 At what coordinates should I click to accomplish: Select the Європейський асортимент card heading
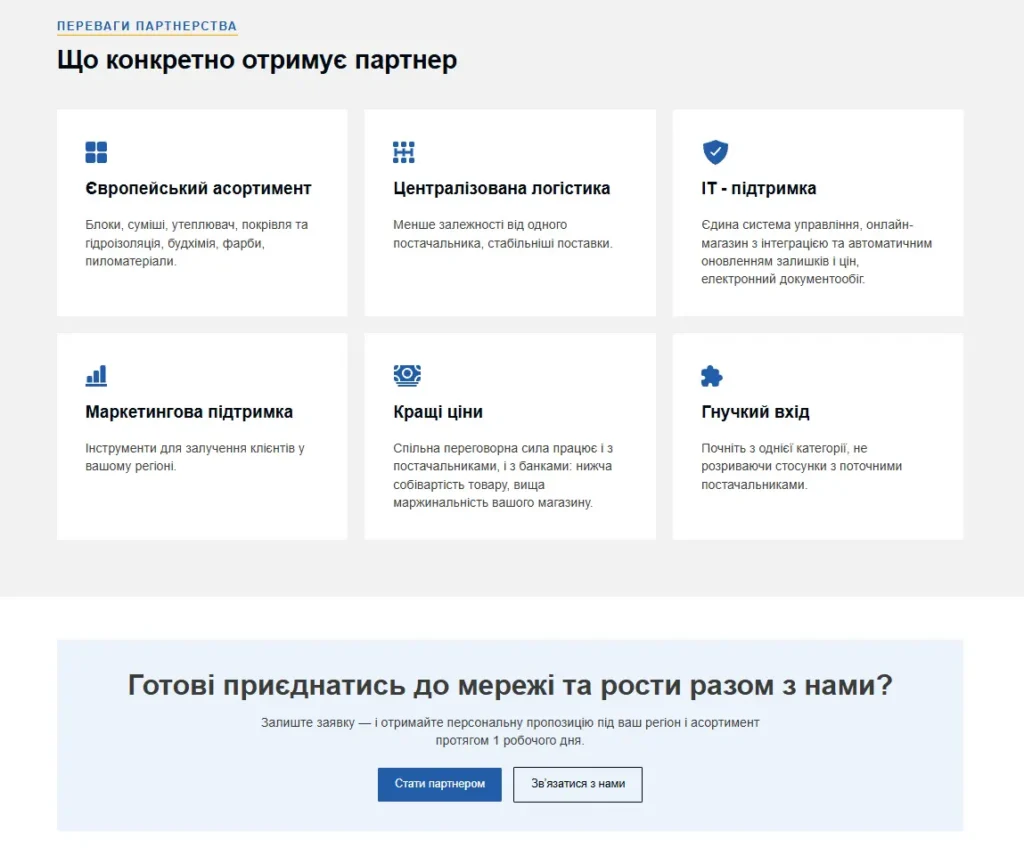198,189
